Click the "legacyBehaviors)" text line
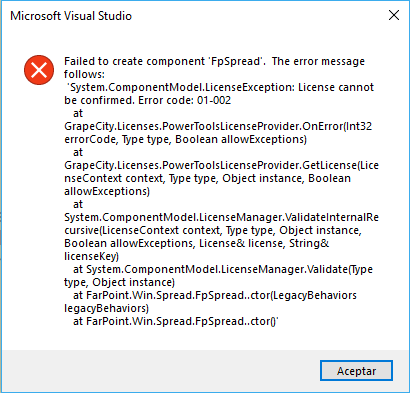 106,308
